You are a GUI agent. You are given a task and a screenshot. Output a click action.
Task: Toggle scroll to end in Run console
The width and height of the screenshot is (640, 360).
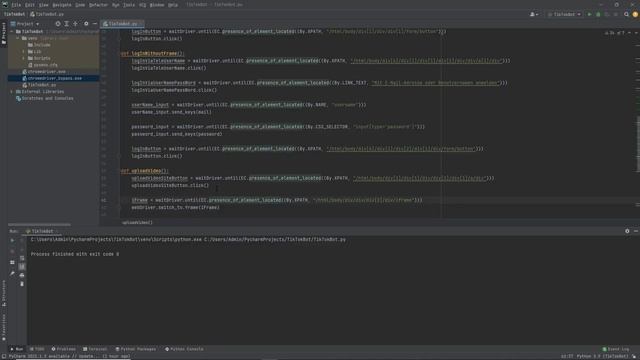click(22, 267)
